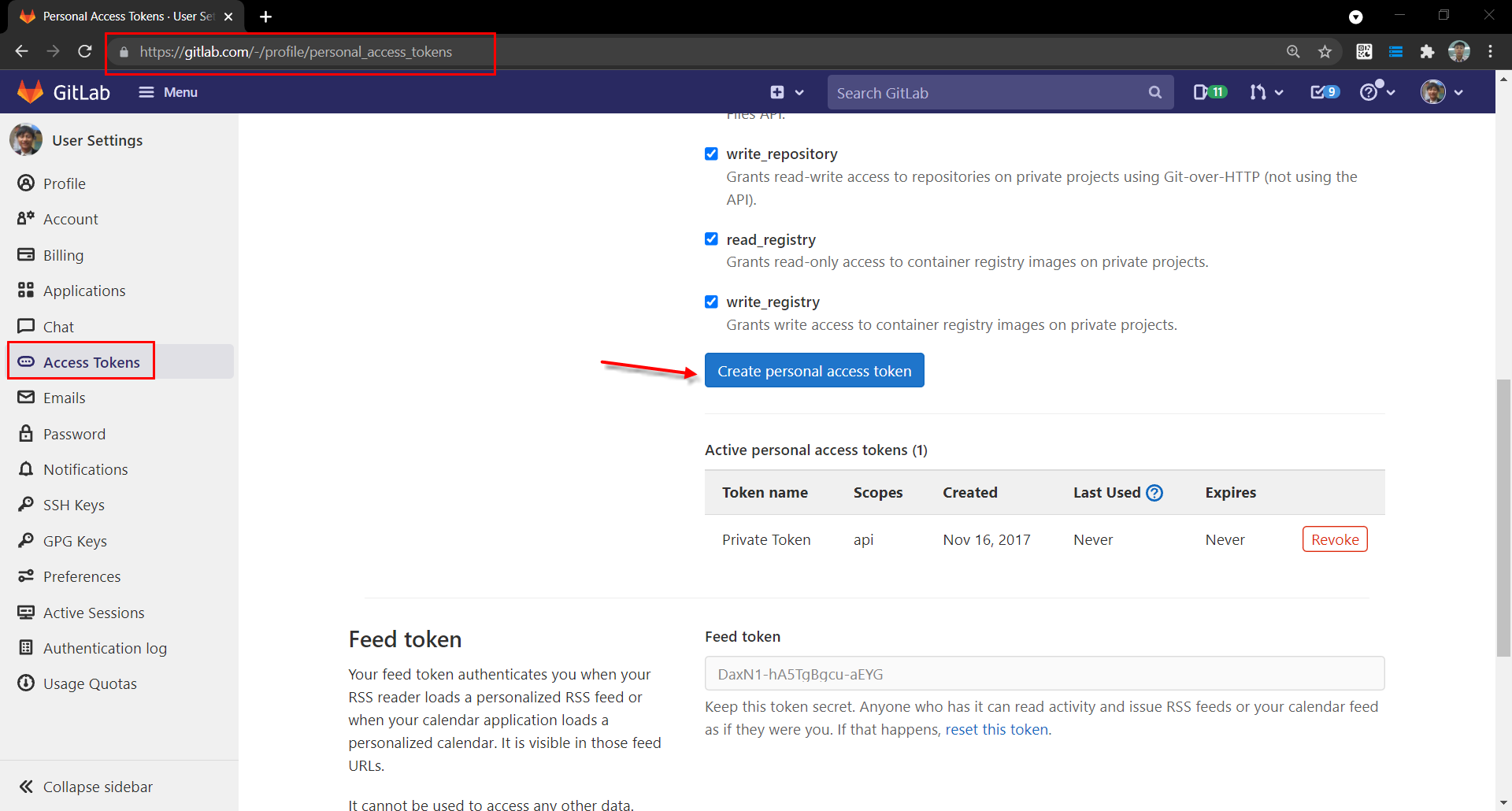The height and width of the screenshot is (811, 1512).
Task: Click the Personal Access Tokens browser tab
Action: coord(126,17)
